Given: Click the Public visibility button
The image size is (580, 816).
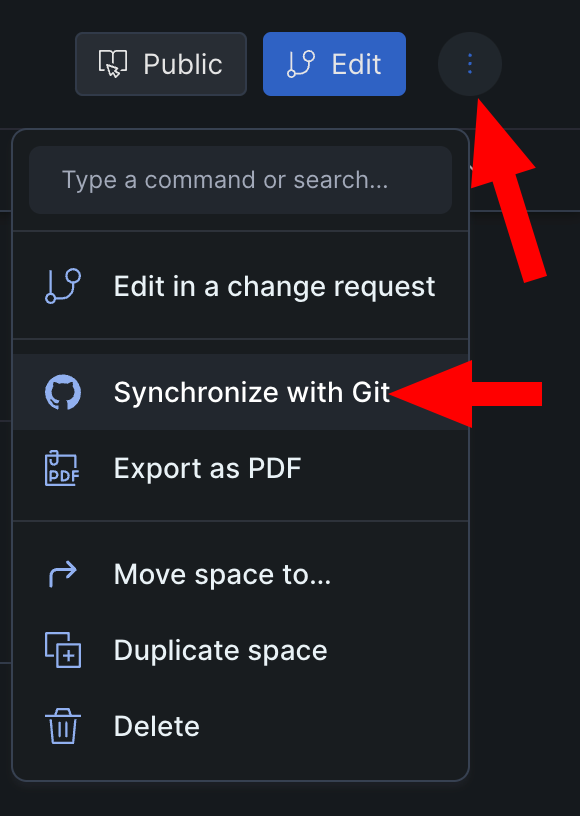Looking at the screenshot, I should 160,63.
